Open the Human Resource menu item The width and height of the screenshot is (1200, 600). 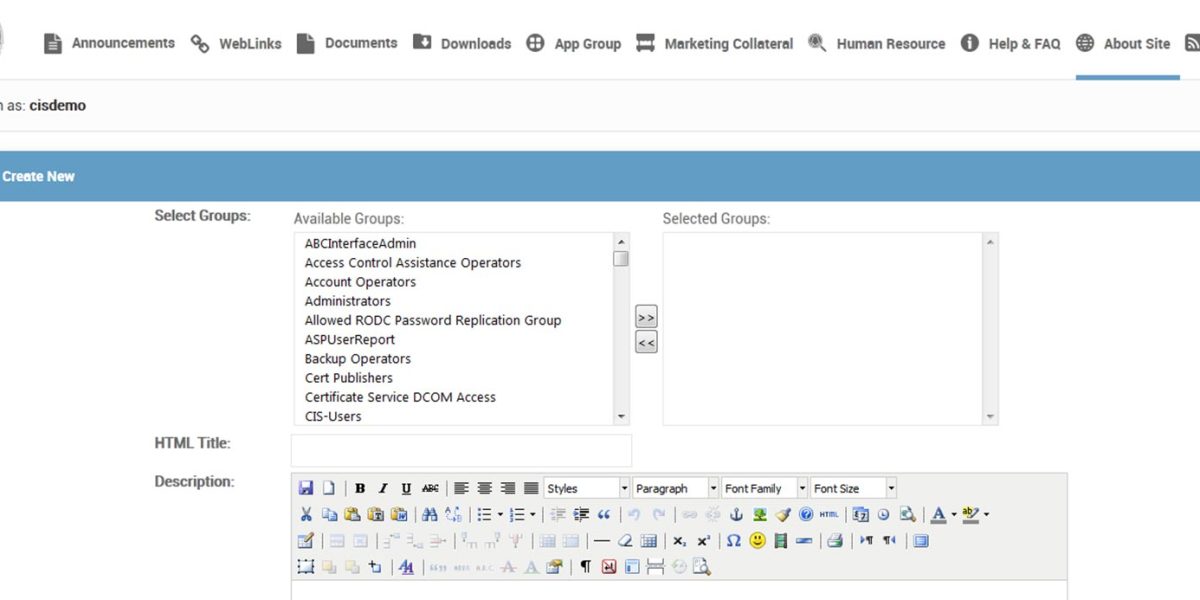(x=889, y=43)
